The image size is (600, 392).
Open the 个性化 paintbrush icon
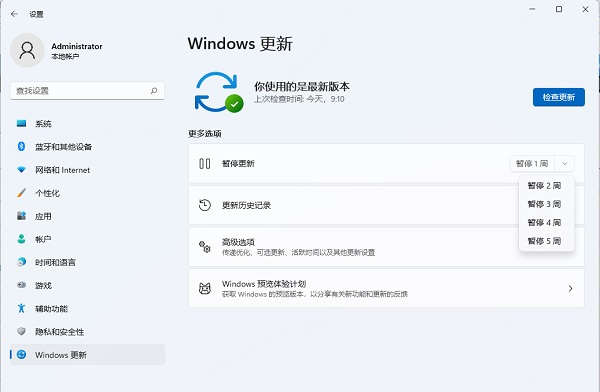(21, 193)
